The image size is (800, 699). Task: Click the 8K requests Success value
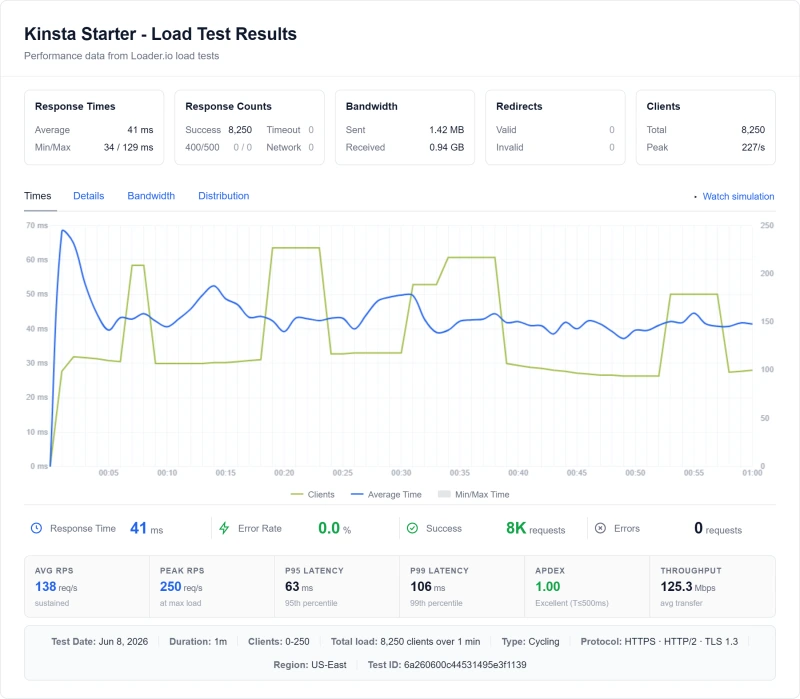click(x=535, y=528)
